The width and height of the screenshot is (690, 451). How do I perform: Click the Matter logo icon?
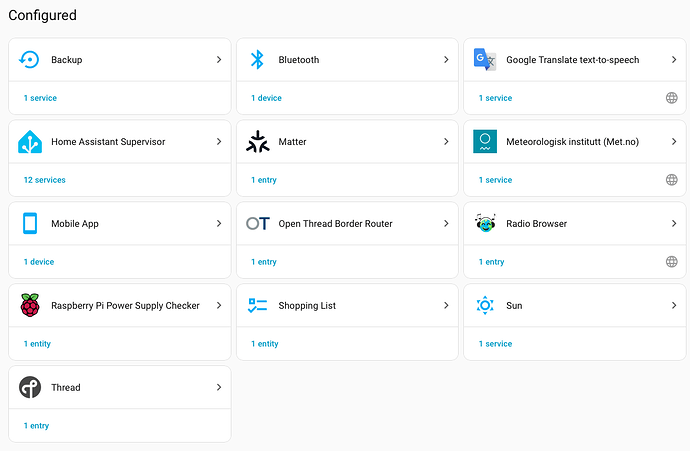257,142
